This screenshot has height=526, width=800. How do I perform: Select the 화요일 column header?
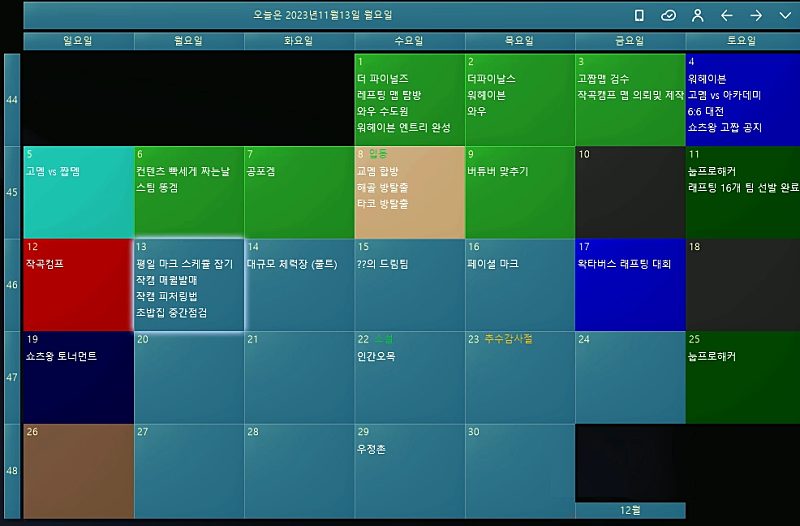click(299, 41)
